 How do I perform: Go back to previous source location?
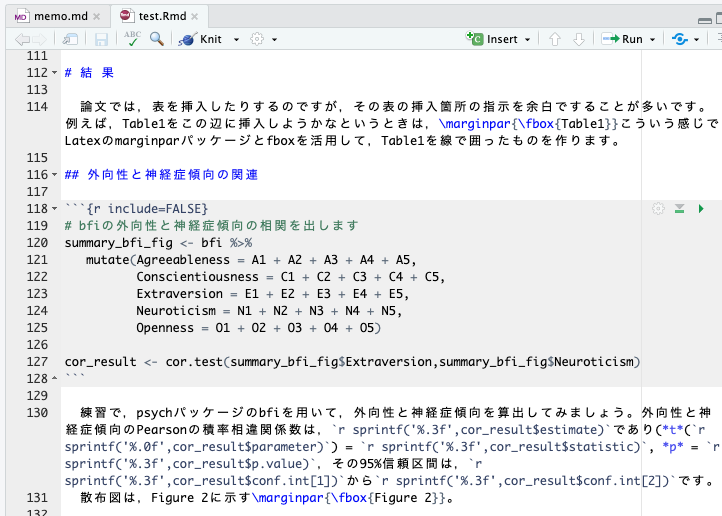coord(22,39)
